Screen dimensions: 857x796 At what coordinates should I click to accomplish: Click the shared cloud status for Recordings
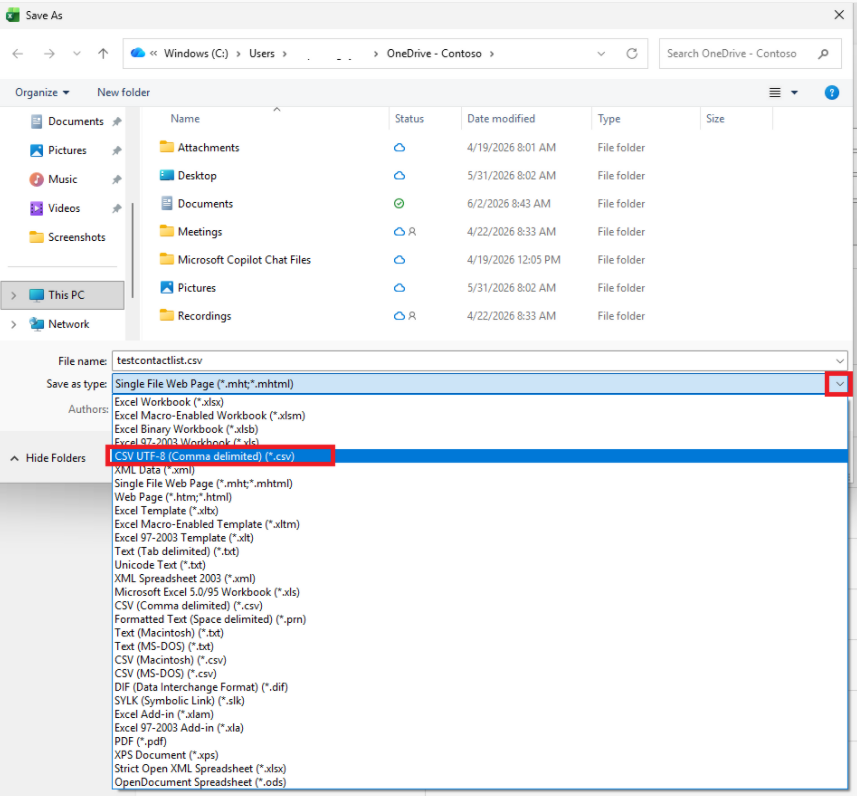tap(405, 316)
